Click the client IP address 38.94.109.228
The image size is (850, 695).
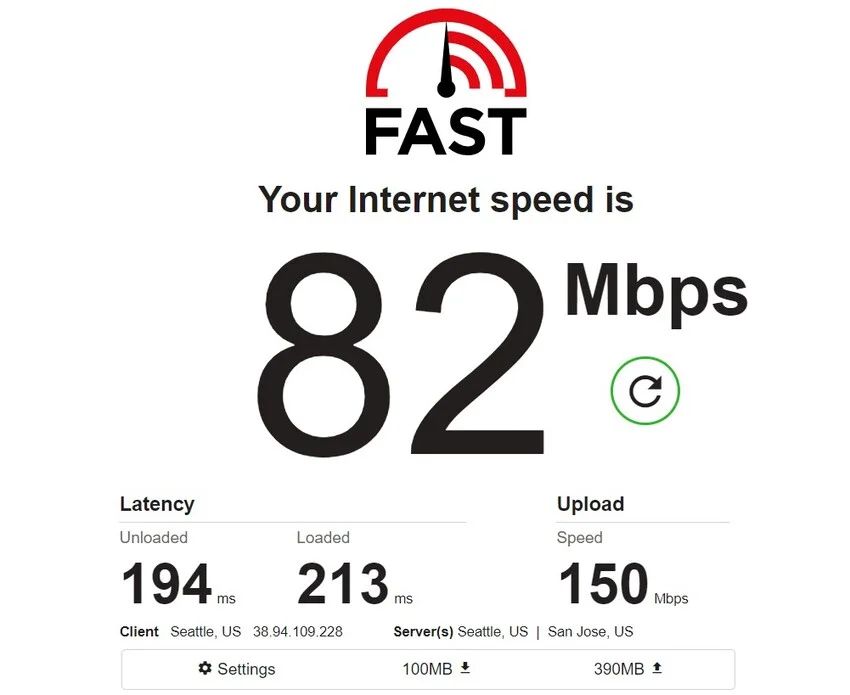pos(298,632)
